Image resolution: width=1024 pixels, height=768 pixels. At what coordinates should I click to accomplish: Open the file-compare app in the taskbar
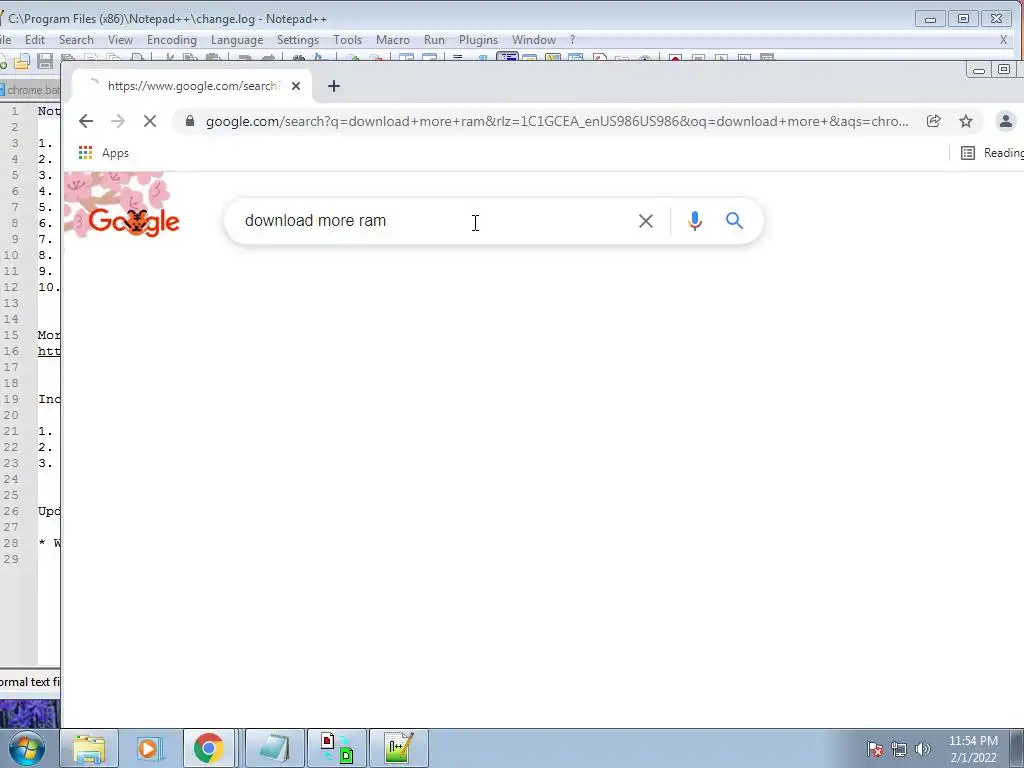[338, 748]
